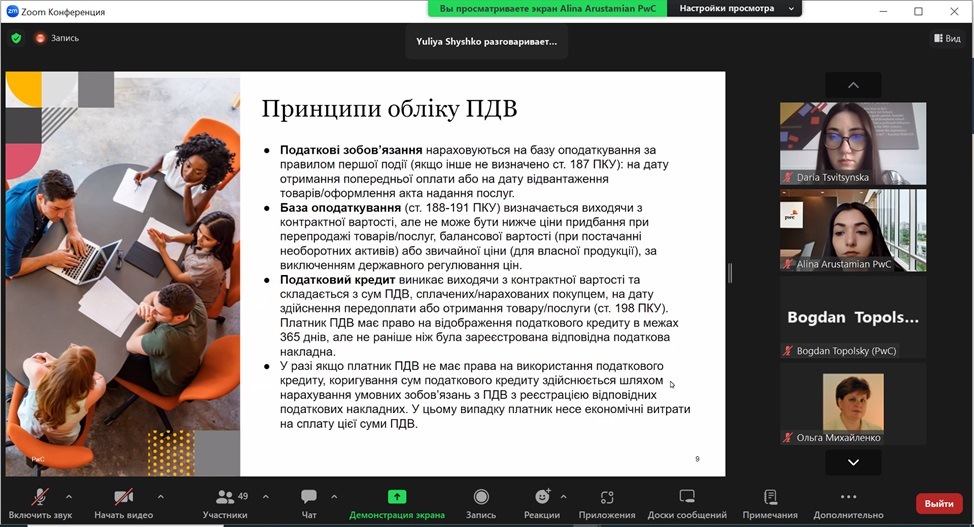974x527 pixels.
Task: Click the green screen-share notification banner
Action: pyautogui.click(x=547, y=9)
